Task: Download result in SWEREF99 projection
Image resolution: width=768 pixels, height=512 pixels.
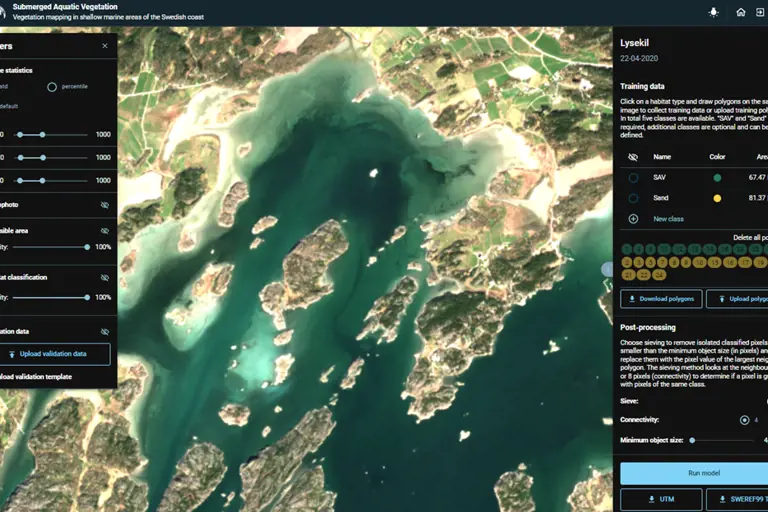Action: click(737, 499)
